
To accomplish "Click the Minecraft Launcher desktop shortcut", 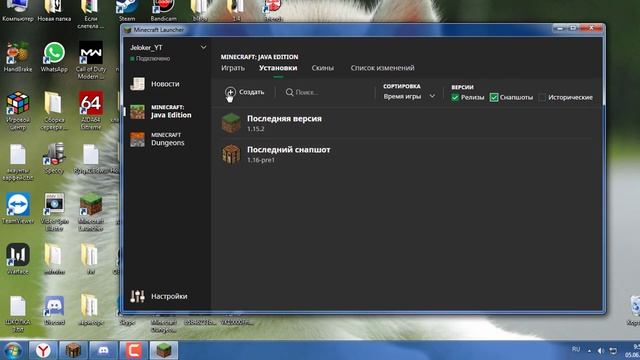I will (x=91, y=212).
